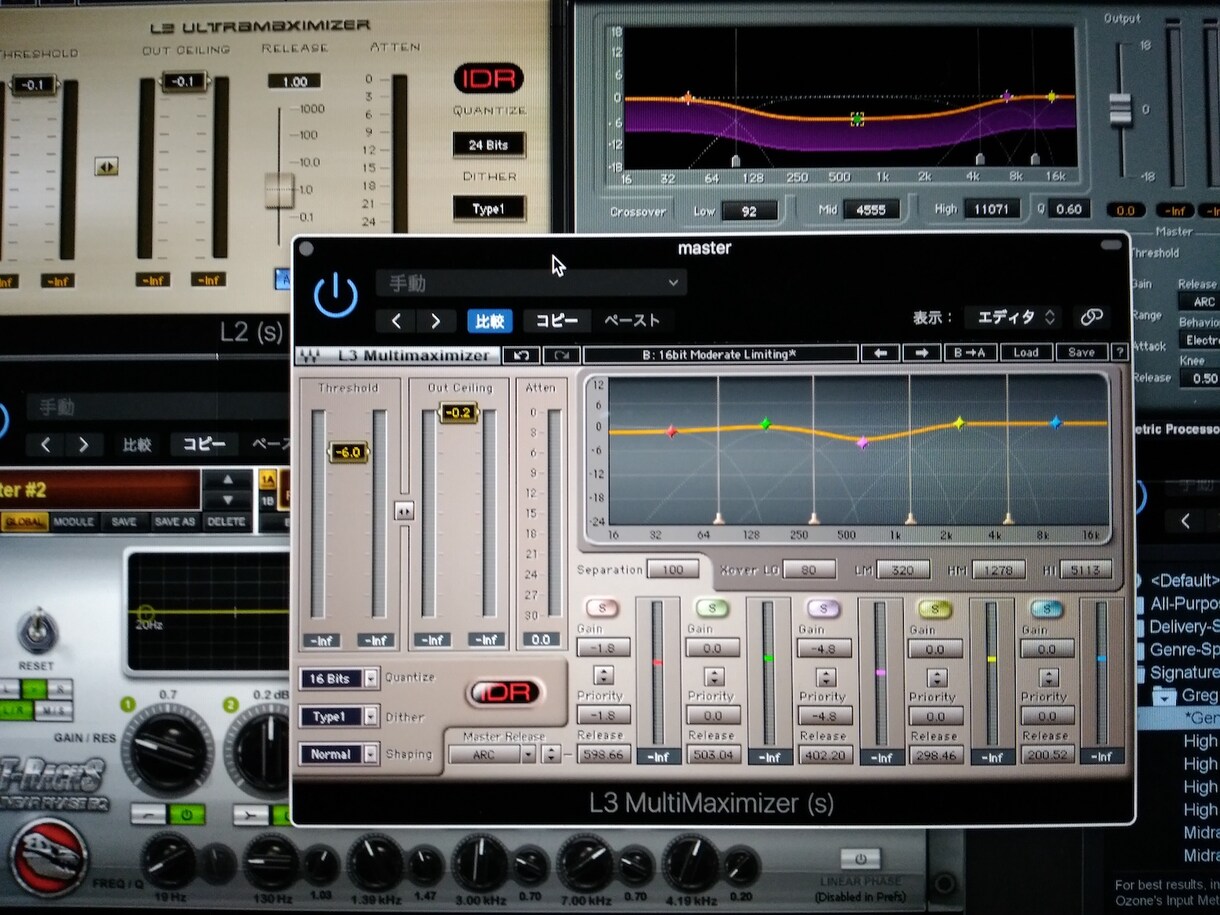Click the mid band gain/priority link stepper

point(825,676)
